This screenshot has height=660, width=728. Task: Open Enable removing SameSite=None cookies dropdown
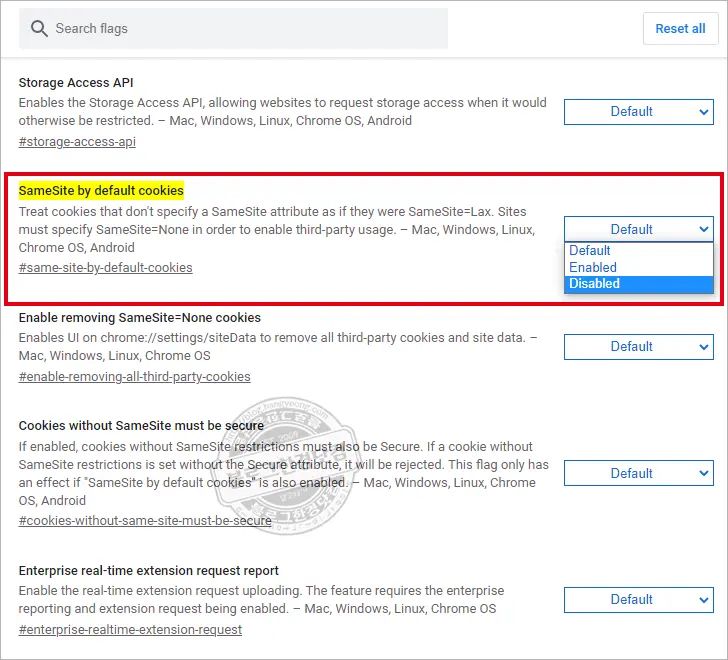pyautogui.click(x=638, y=347)
